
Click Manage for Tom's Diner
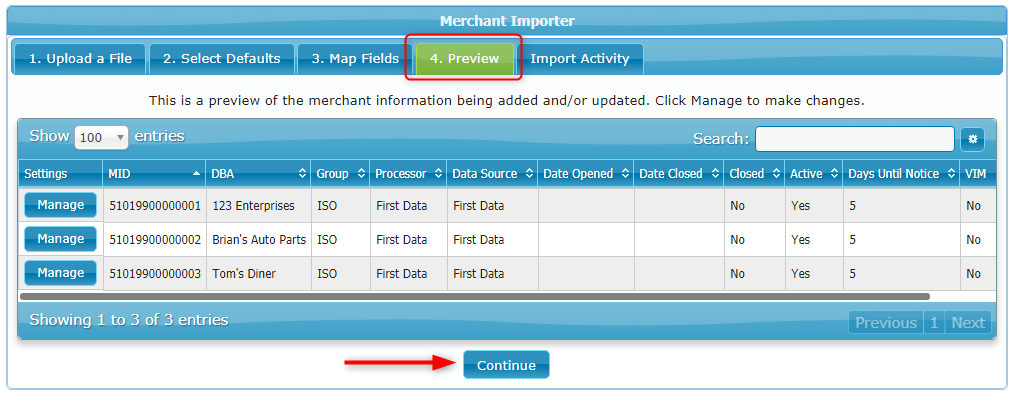[60, 273]
